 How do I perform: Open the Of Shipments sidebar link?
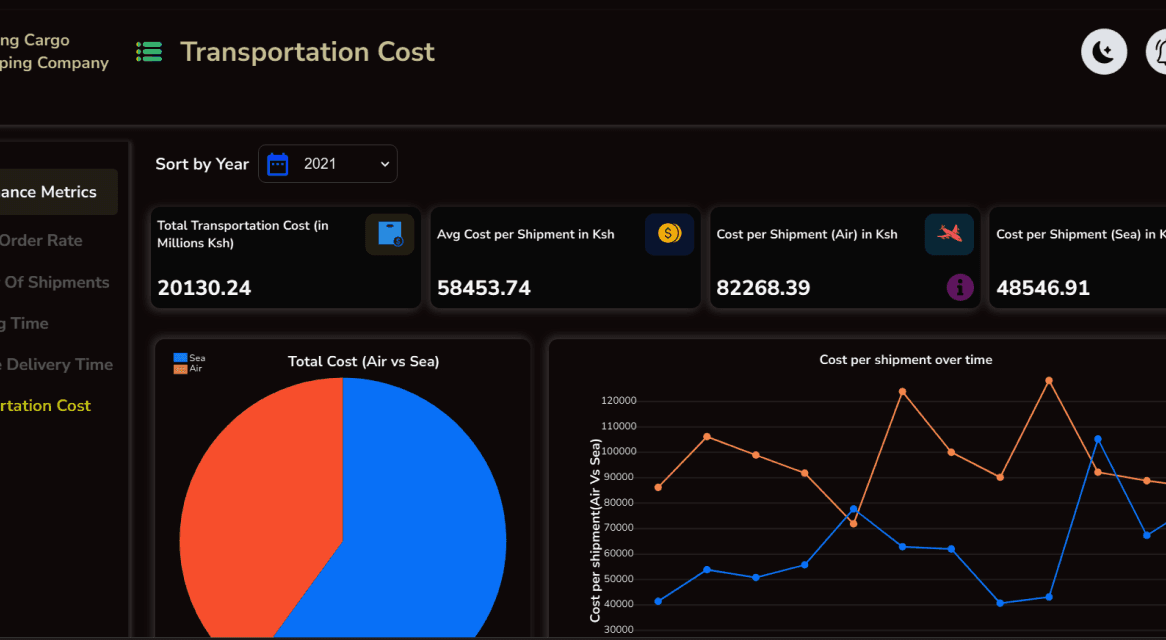point(55,282)
